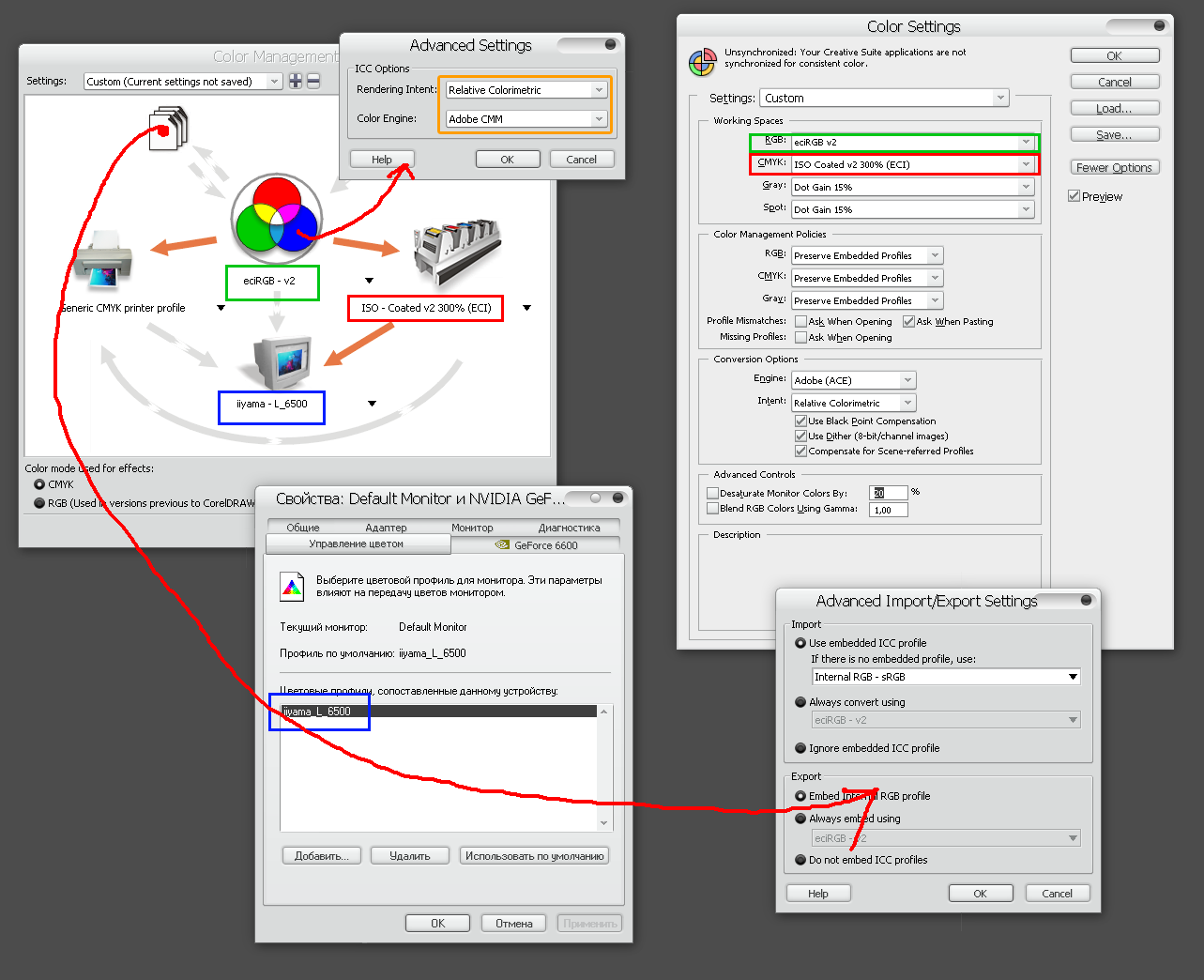The height and width of the screenshot is (980, 1204).
Task: Click Load... in Color Settings
Action: 1114,108
